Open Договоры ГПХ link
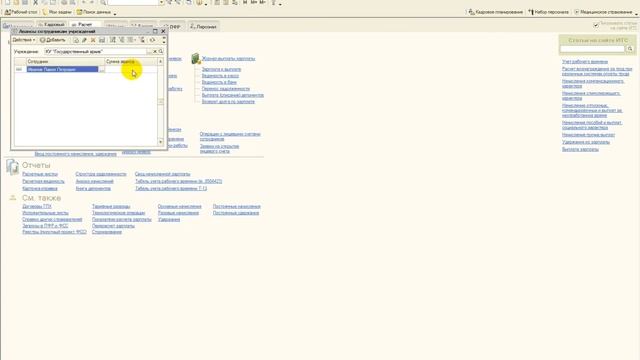 click(37, 207)
